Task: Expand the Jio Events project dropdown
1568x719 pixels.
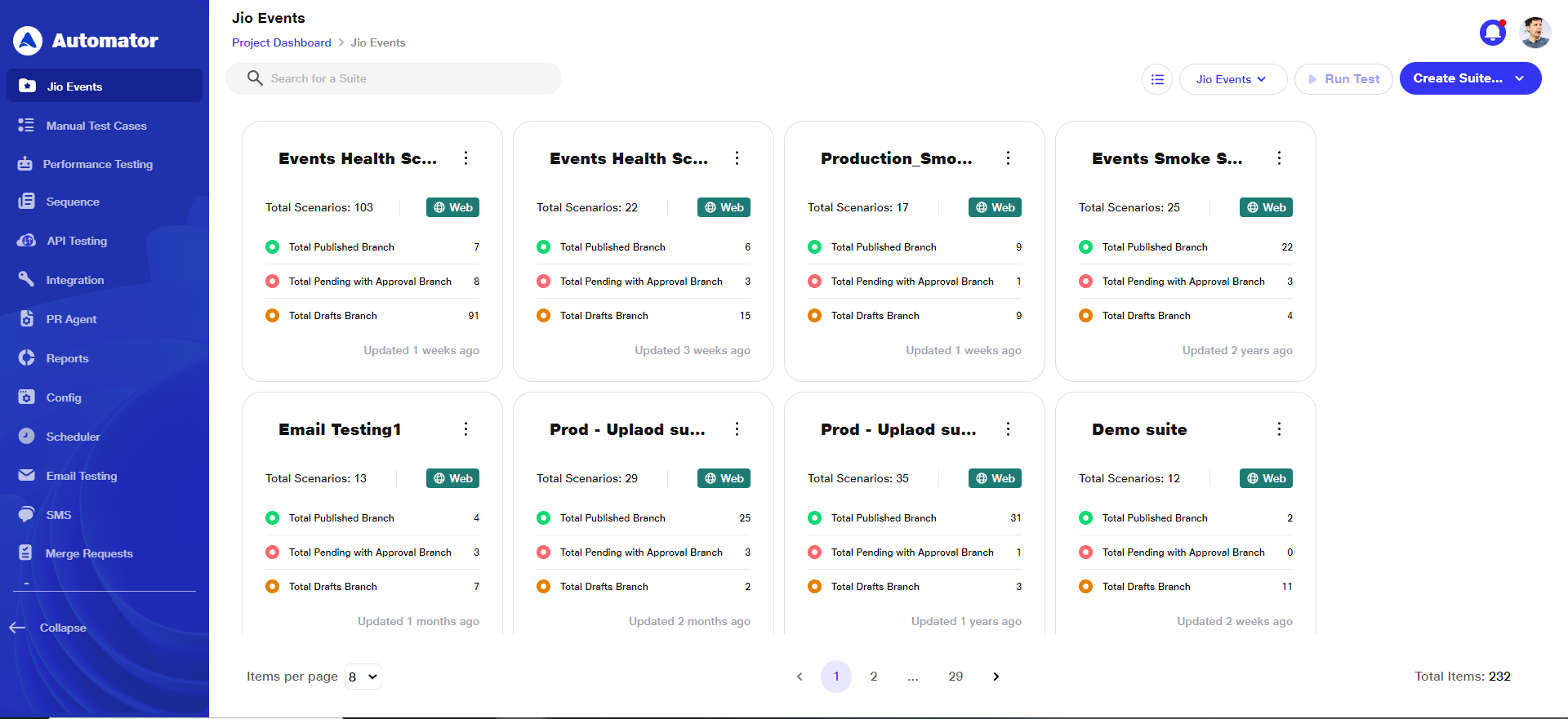Action: (x=1232, y=79)
